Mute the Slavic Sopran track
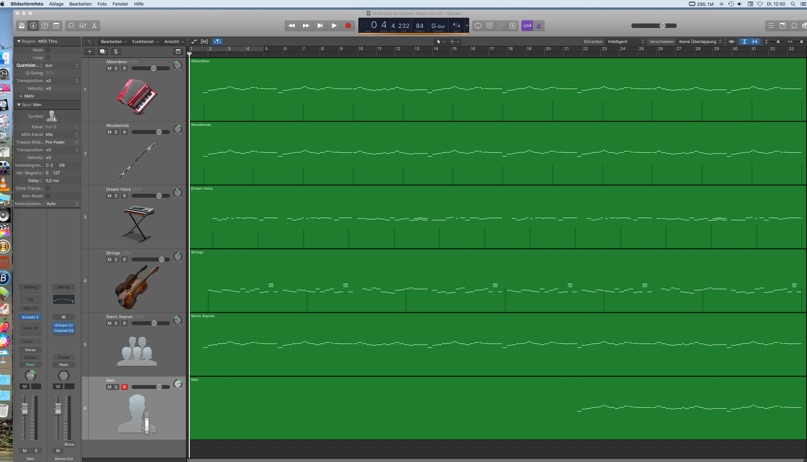Viewport: 807px width, 462px height. [109, 323]
